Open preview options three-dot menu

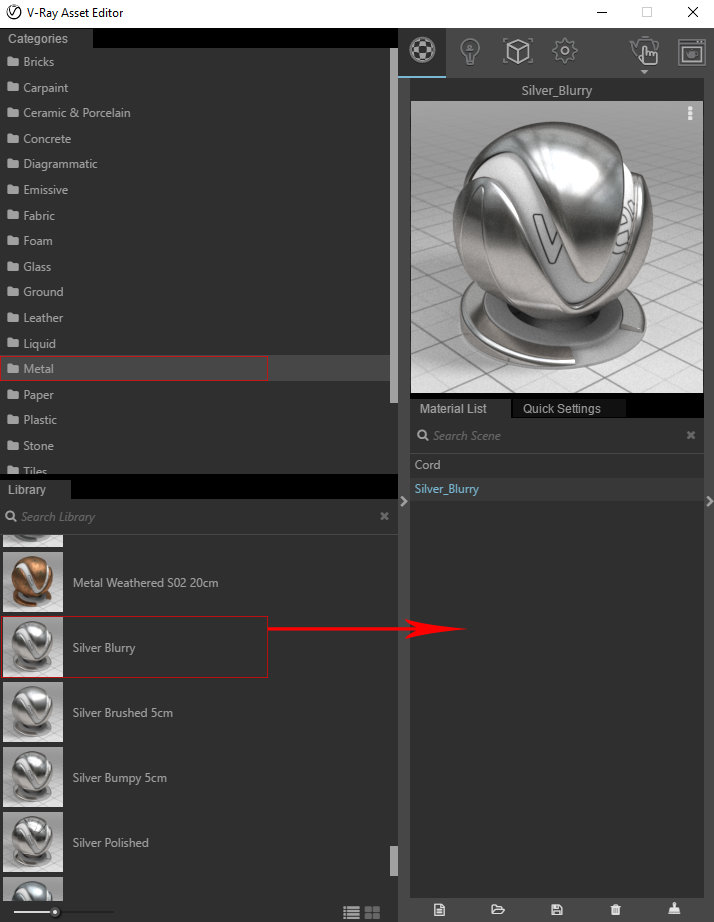[690, 113]
